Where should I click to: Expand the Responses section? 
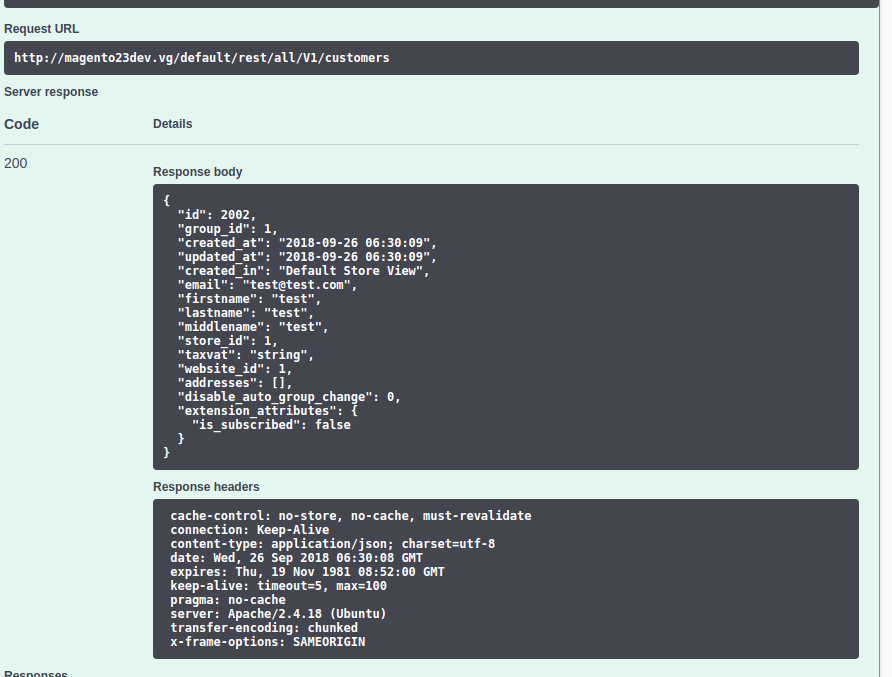click(35, 673)
